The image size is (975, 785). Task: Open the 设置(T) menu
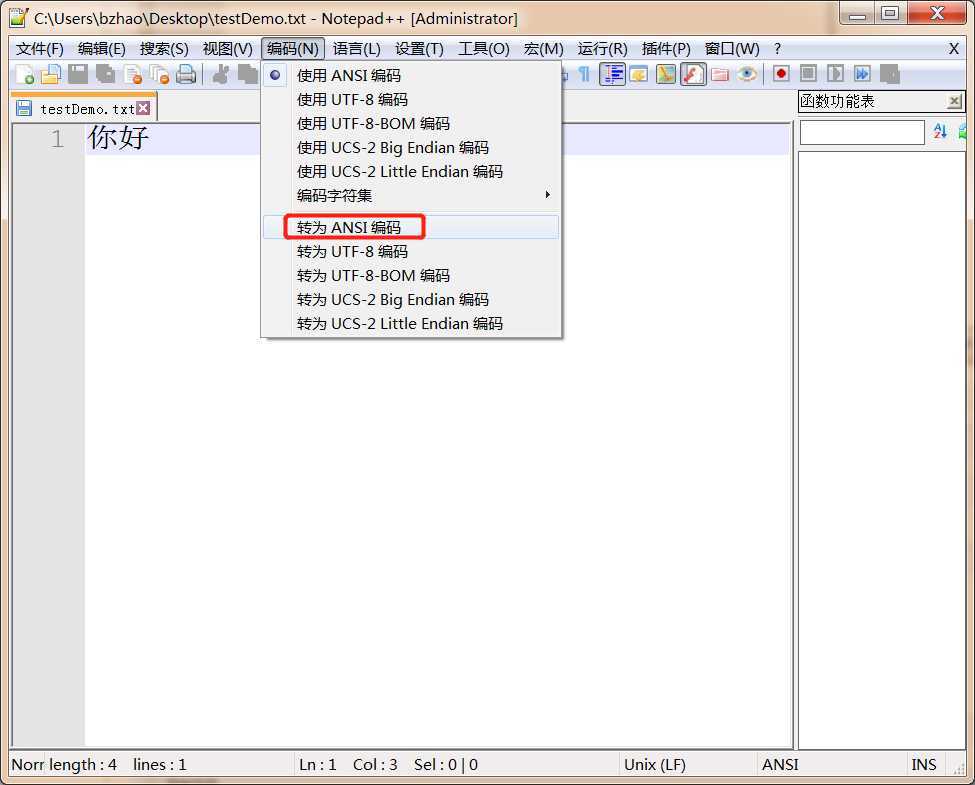(419, 49)
